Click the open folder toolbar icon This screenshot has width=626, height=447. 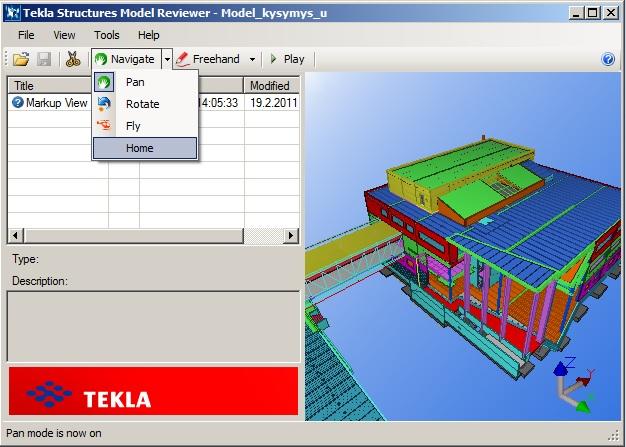coord(21,59)
